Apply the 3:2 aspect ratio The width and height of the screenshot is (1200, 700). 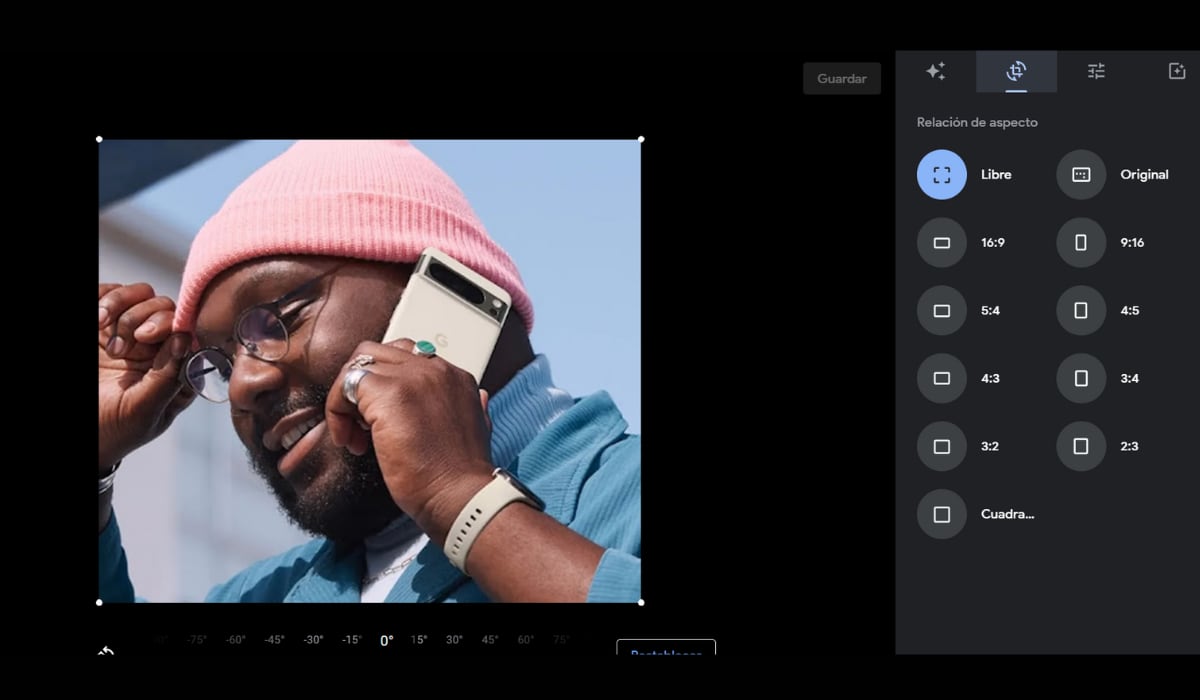pos(941,447)
